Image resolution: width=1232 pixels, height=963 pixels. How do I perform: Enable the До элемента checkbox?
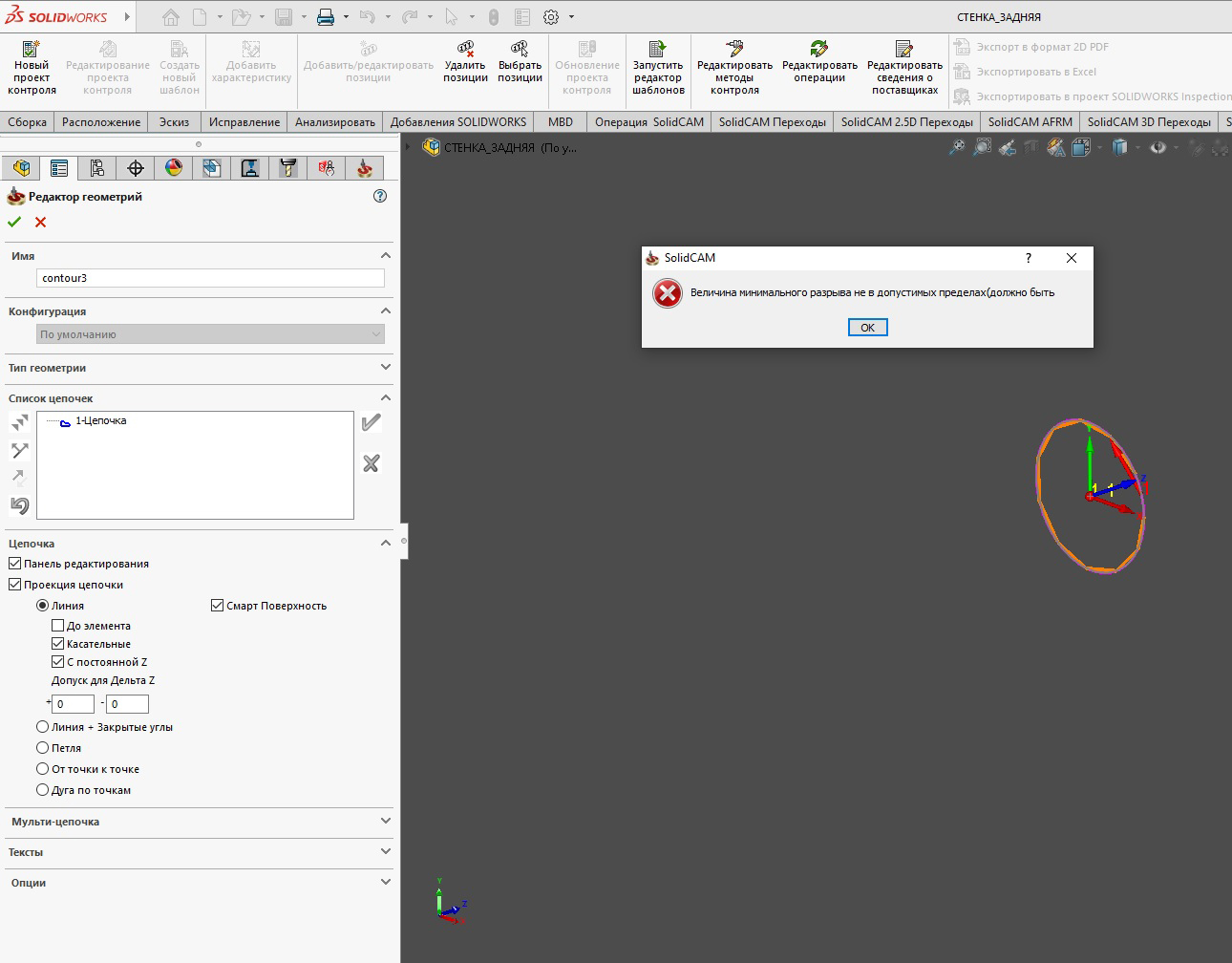tap(57, 626)
